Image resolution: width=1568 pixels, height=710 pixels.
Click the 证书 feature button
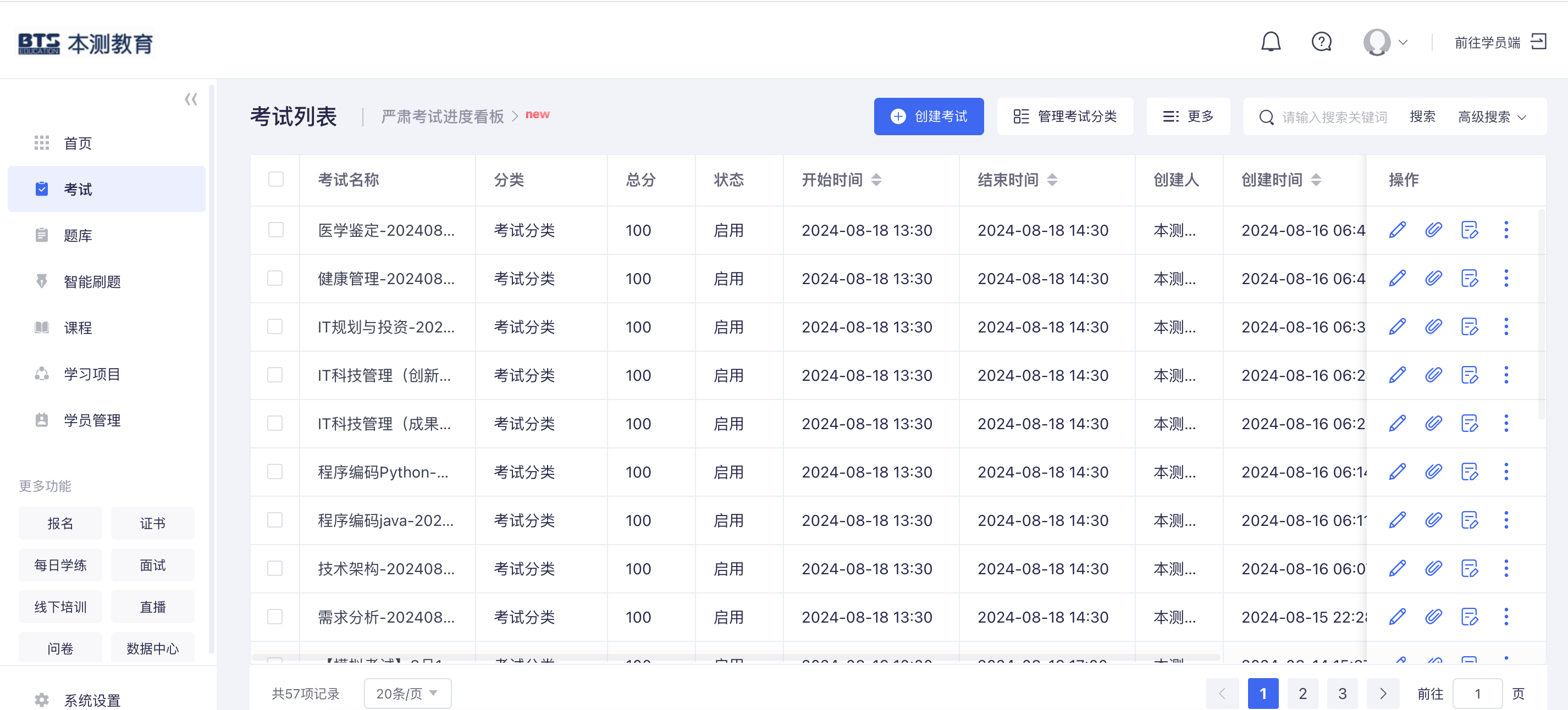pos(153,523)
